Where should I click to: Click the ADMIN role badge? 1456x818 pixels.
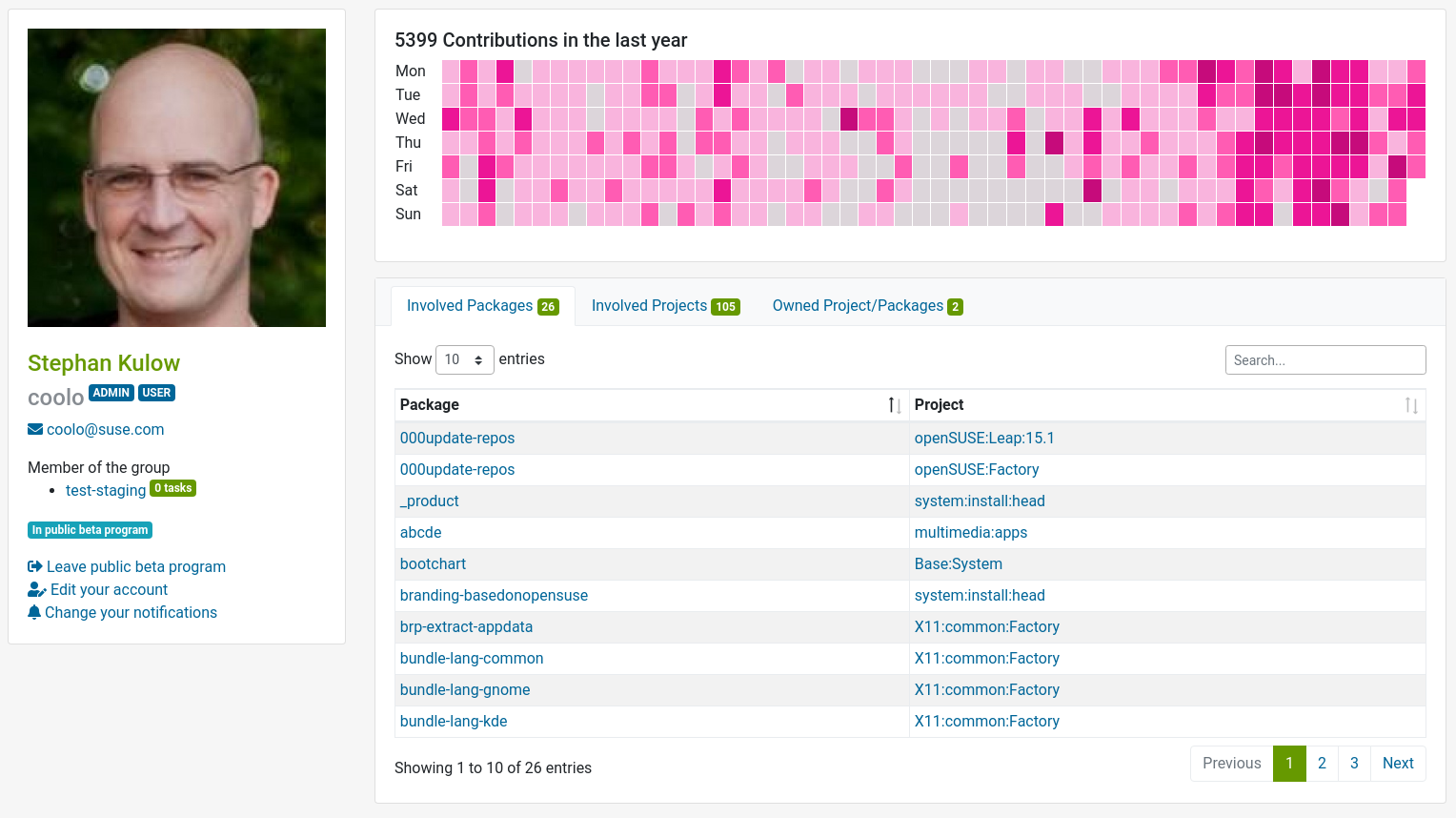point(111,393)
